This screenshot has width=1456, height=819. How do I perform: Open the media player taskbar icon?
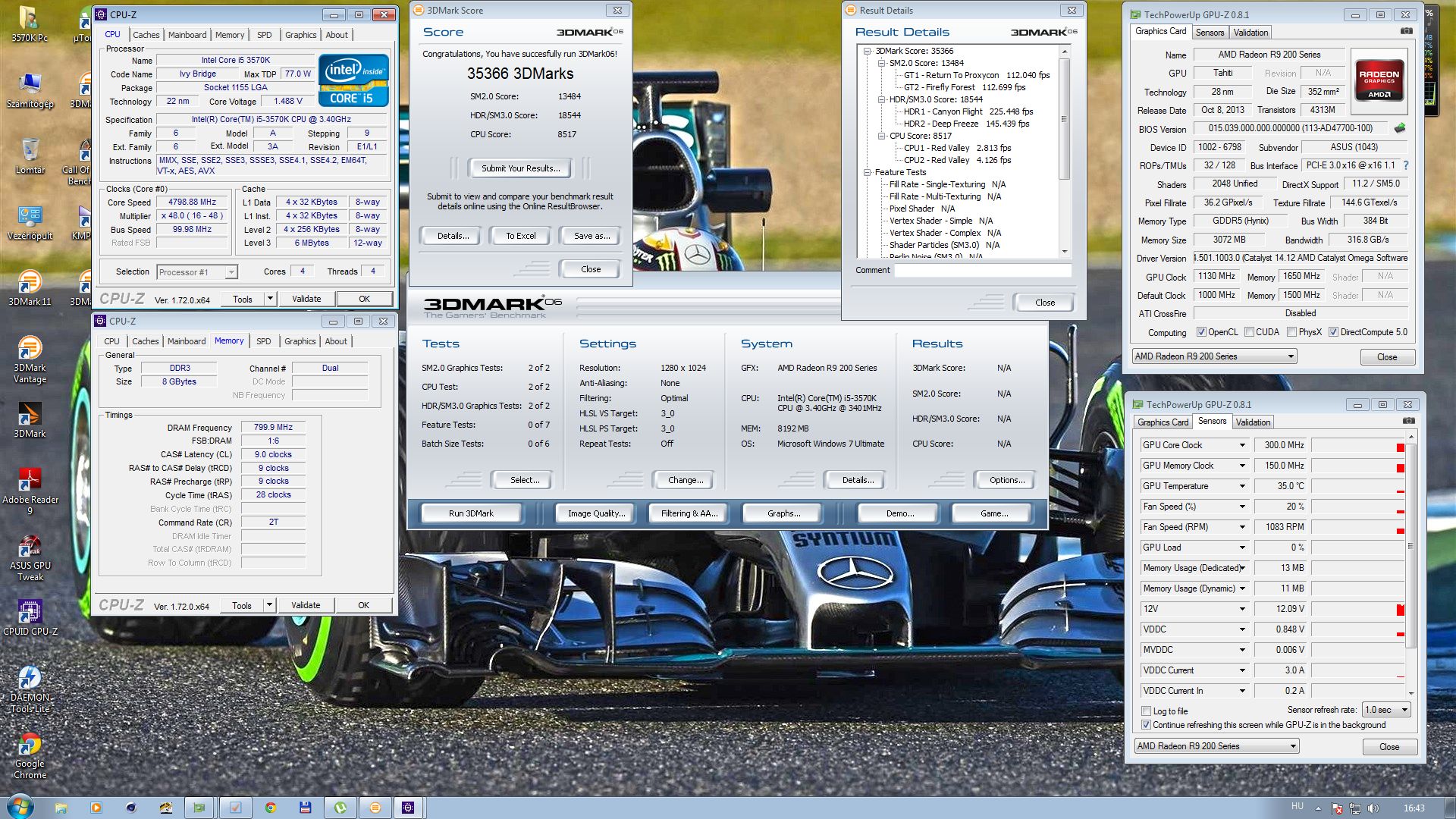(x=96, y=808)
